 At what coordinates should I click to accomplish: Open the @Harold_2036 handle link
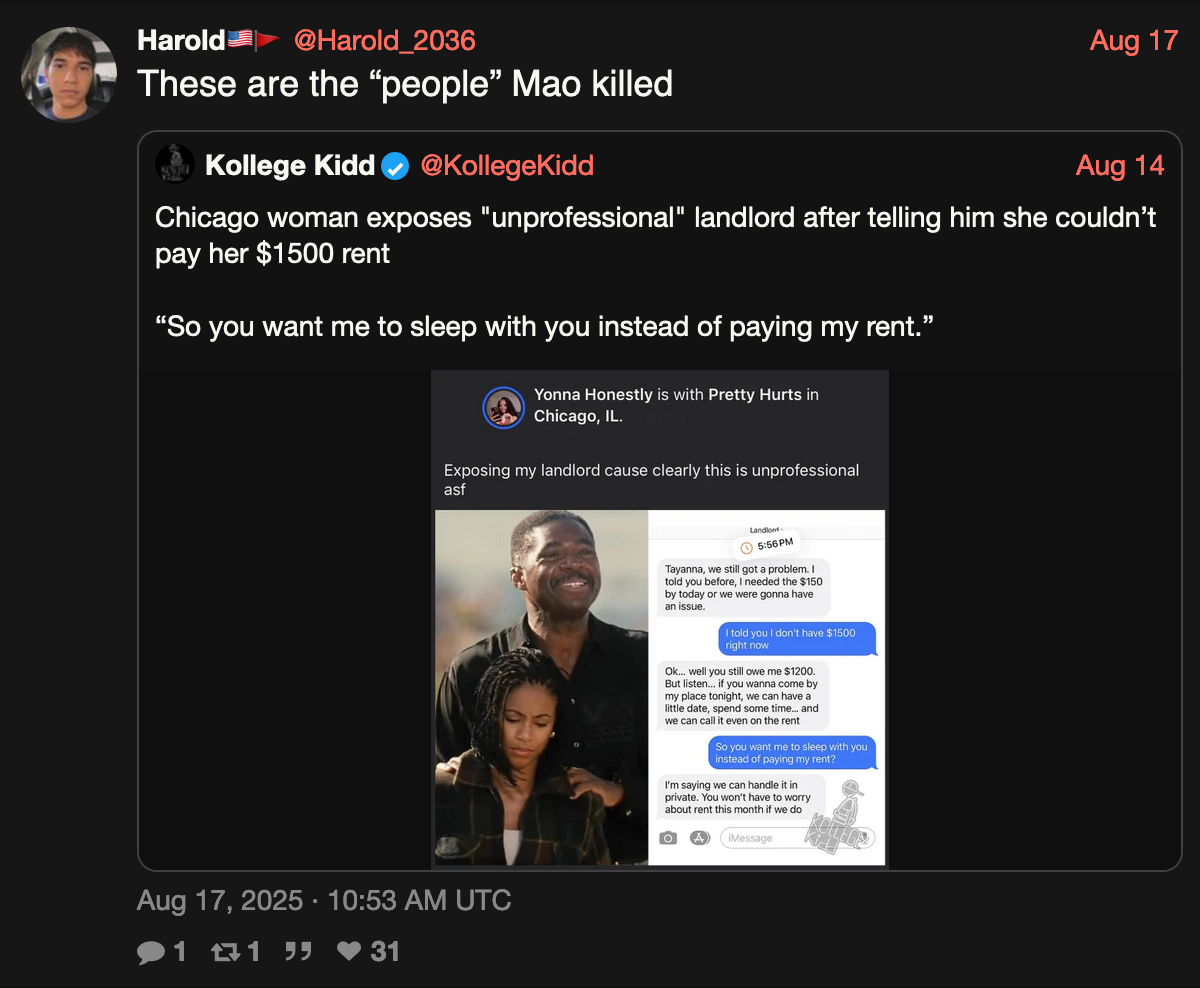point(384,40)
